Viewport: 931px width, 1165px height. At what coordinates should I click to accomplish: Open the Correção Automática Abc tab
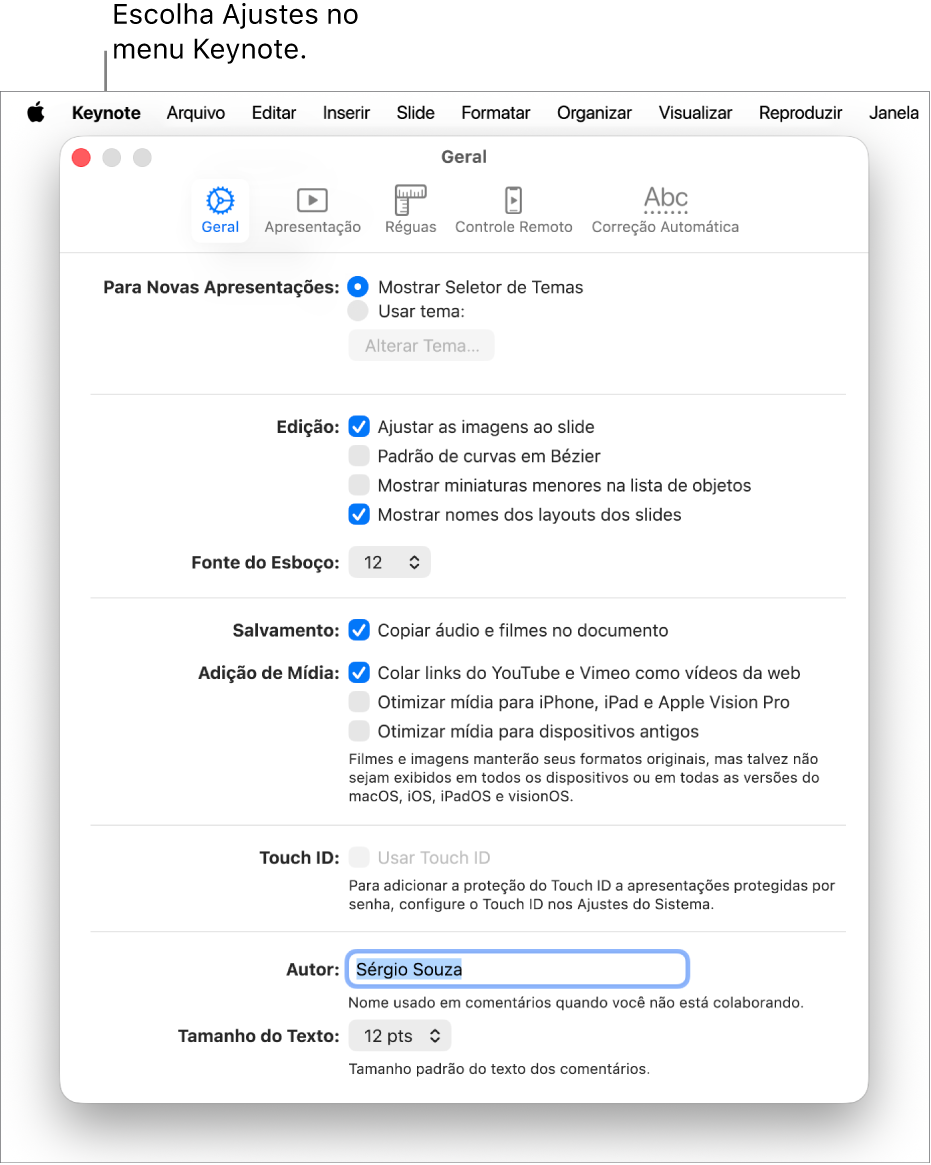click(x=665, y=211)
